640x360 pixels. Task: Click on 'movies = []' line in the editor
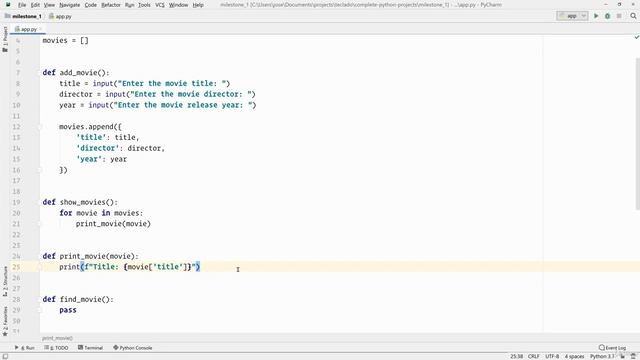[65, 40]
